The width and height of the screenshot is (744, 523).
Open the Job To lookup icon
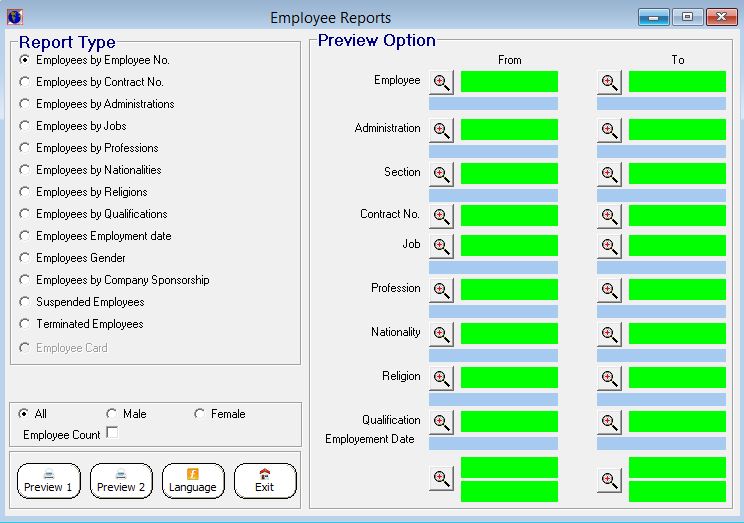click(609, 246)
